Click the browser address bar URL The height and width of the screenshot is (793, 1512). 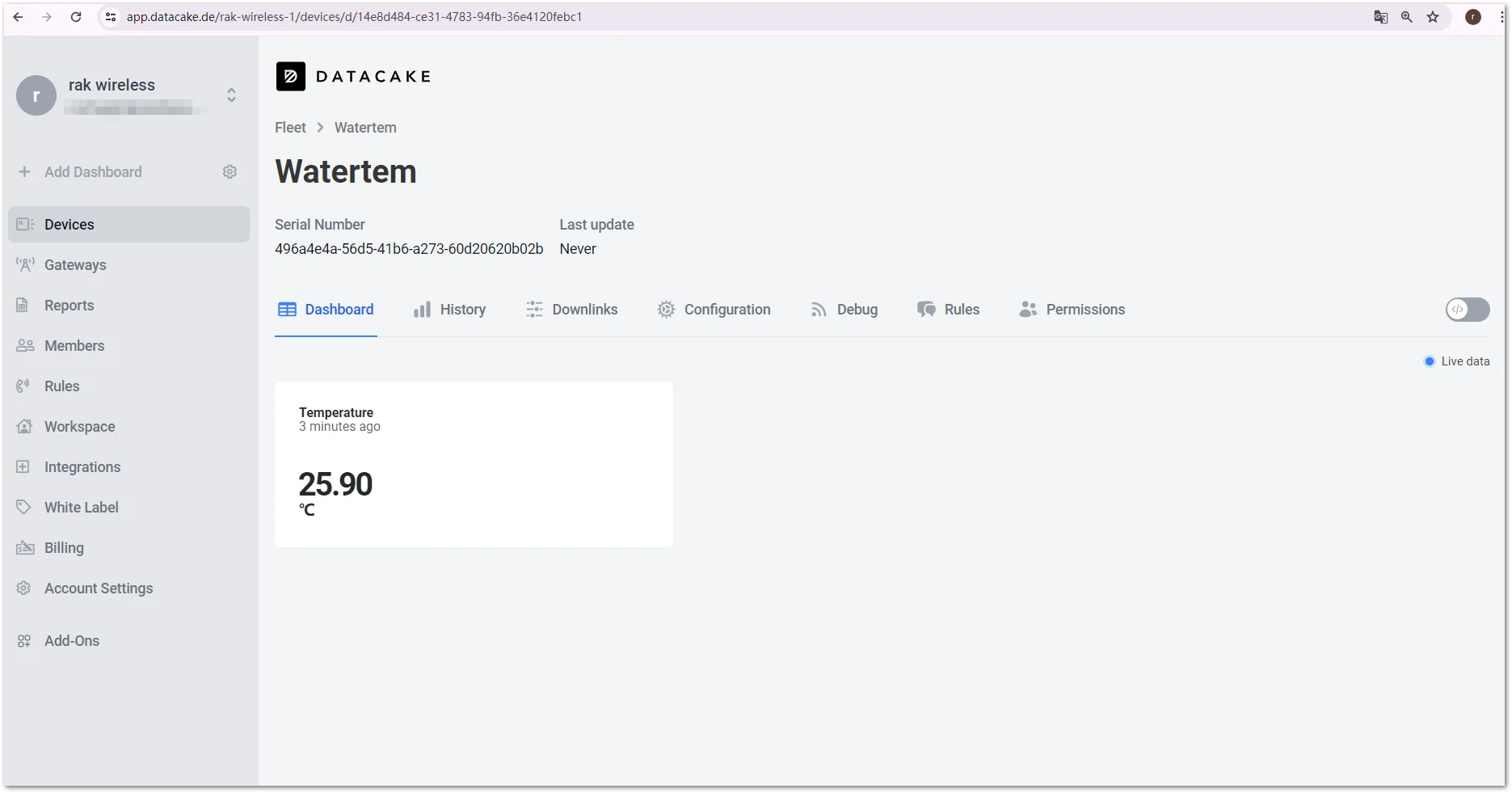(x=354, y=17)
